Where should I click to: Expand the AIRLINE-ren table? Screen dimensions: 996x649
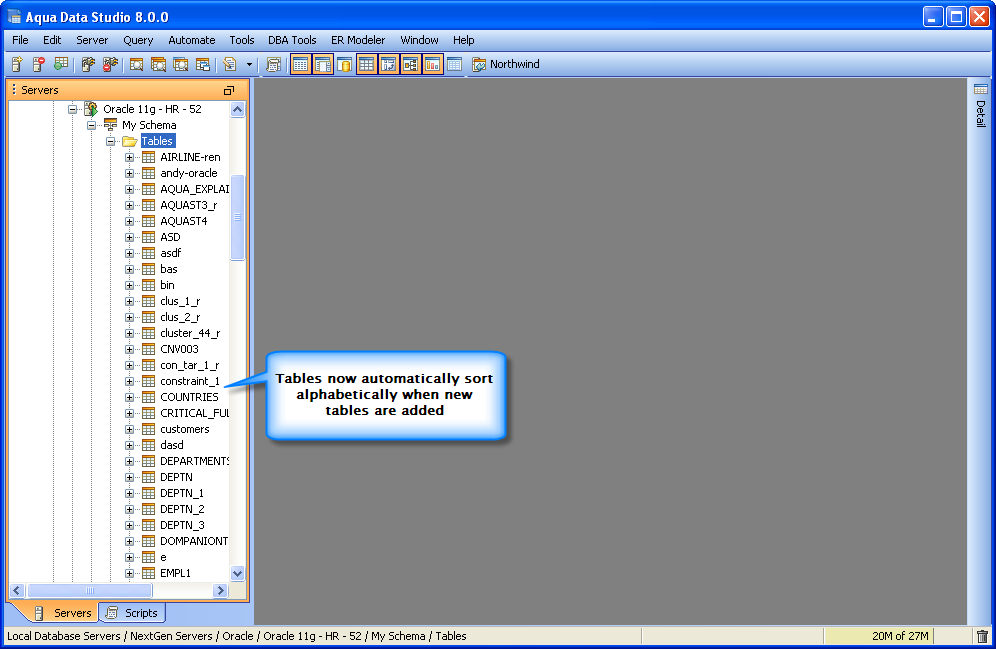(x=130, y=157)
